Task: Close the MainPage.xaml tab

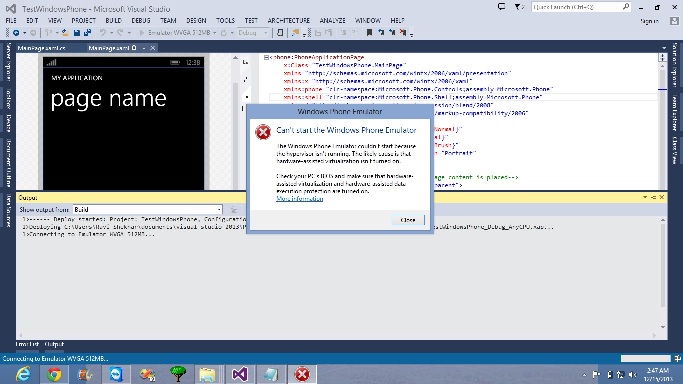Action: [152, 48]
